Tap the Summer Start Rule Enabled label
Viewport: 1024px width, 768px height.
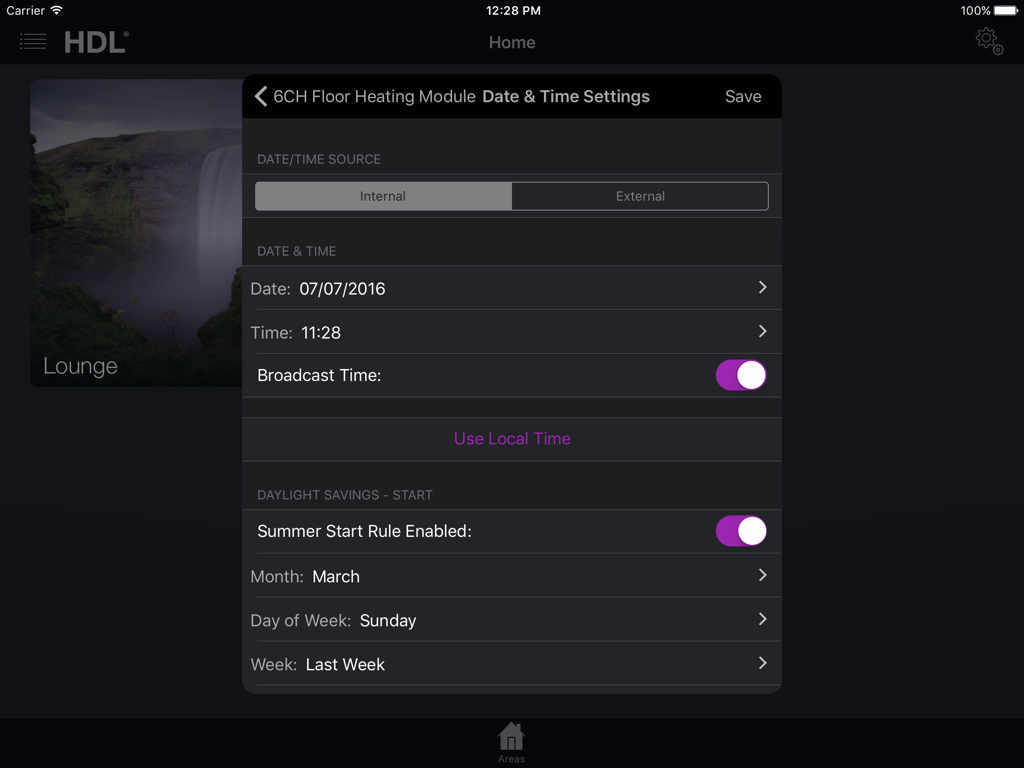[364, 531]
